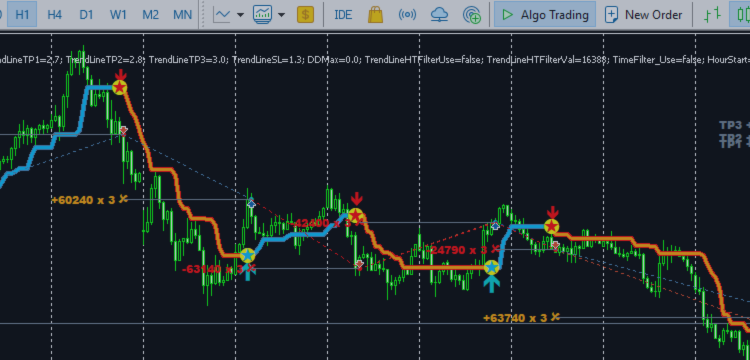This screenshot has width=750, height=360.
Task: Switch to the M2 timeframe
Action: (x=150, y=14)
